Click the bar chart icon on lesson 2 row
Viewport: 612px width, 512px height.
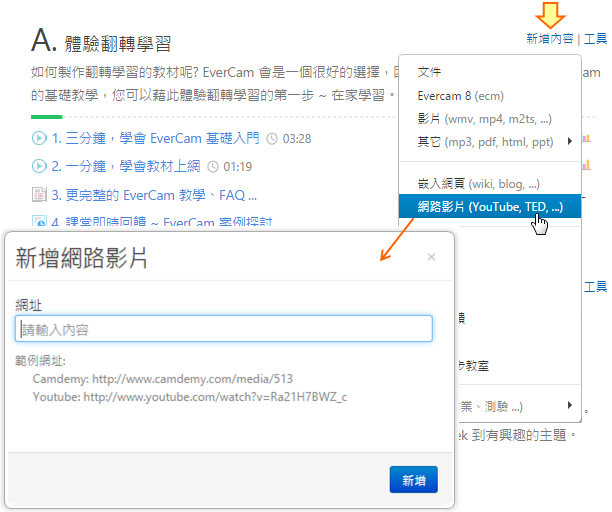pyautogui.click(x=586, y=166)
